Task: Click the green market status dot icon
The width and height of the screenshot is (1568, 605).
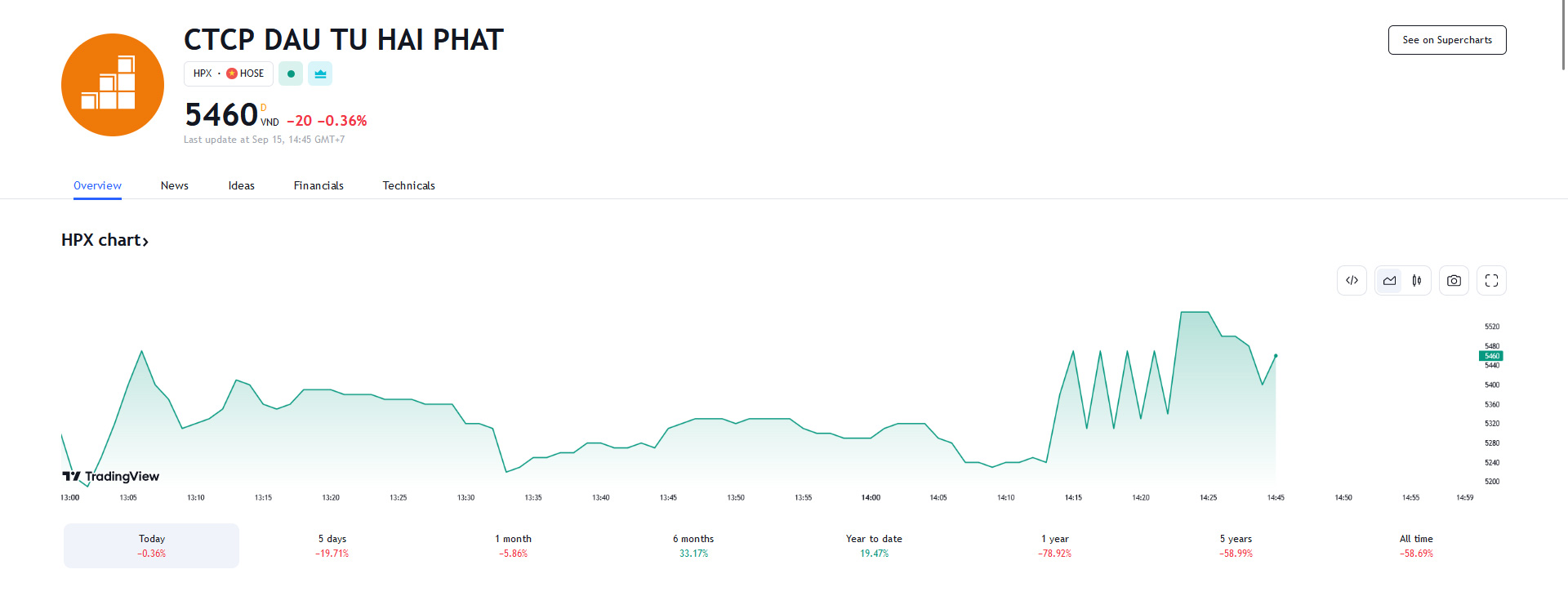Action: 291,73
